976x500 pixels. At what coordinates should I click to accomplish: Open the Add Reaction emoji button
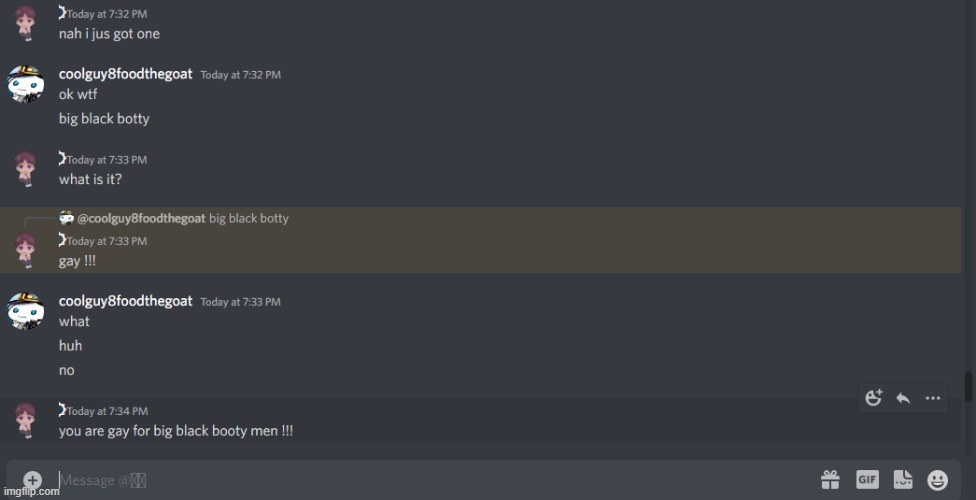tap(874, 398)
